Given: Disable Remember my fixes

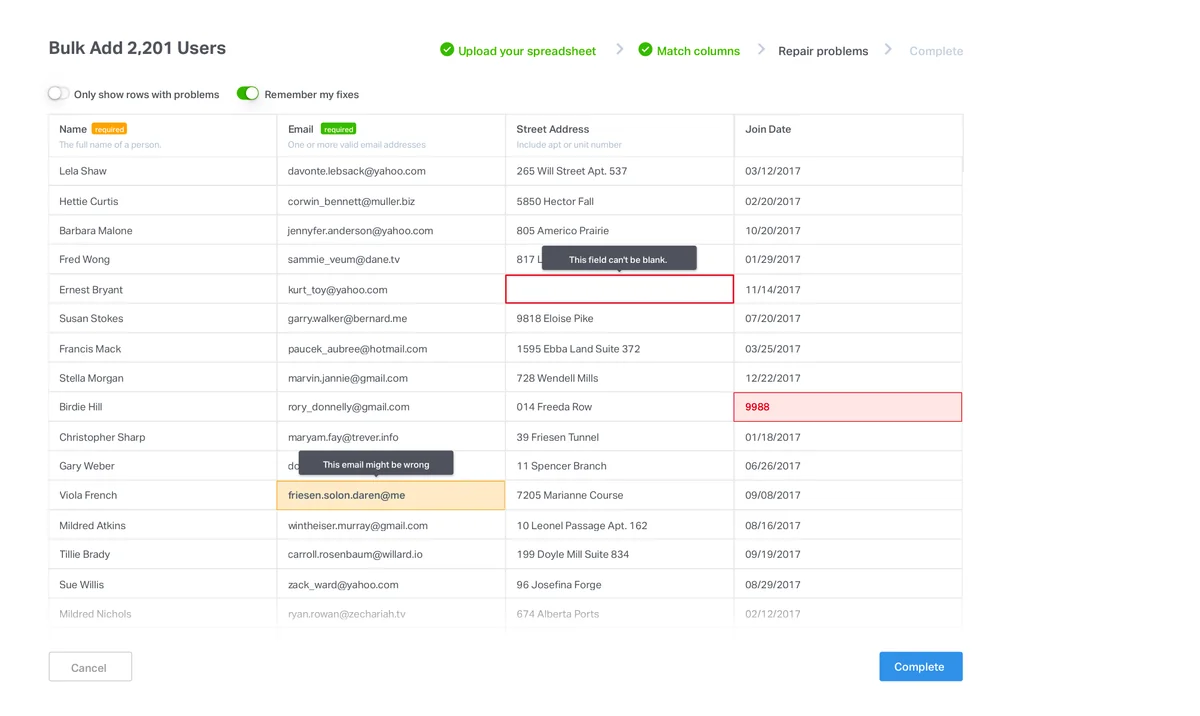Looking at the screenshot, I should 247,93.
